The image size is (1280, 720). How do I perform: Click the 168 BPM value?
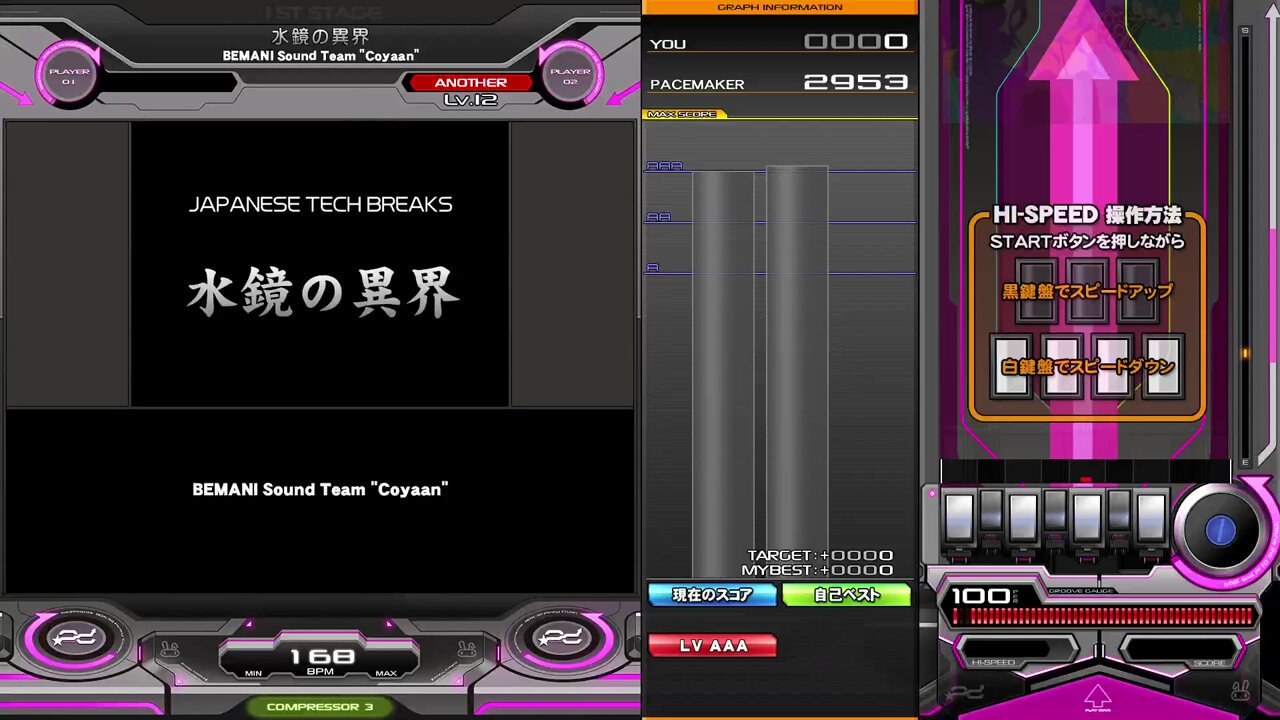(322, 656)
